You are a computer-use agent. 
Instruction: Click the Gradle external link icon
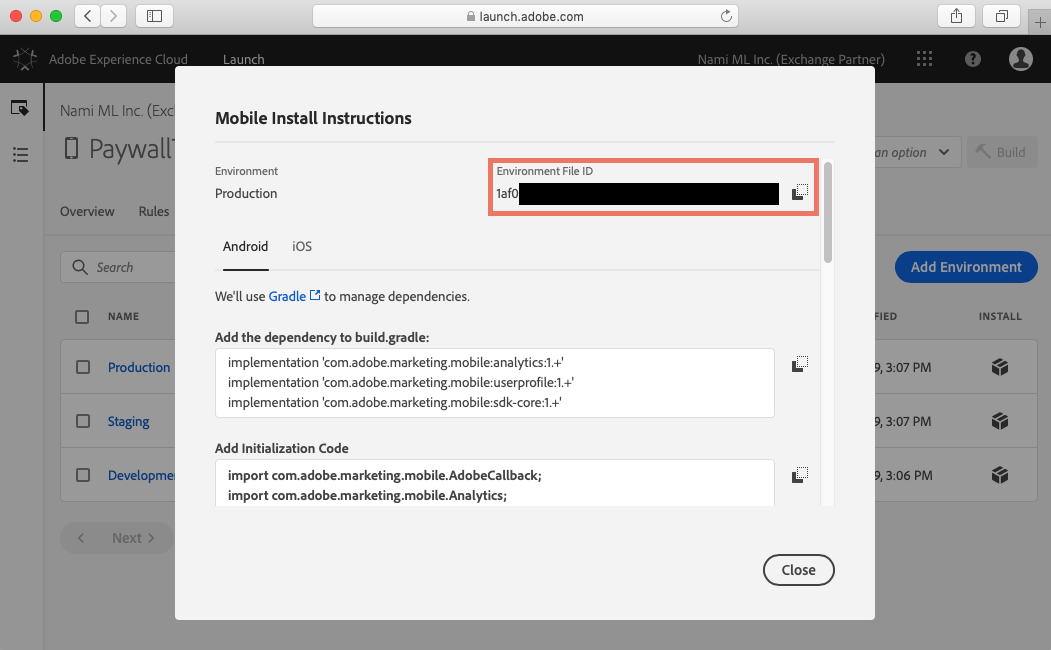(314, 295)
